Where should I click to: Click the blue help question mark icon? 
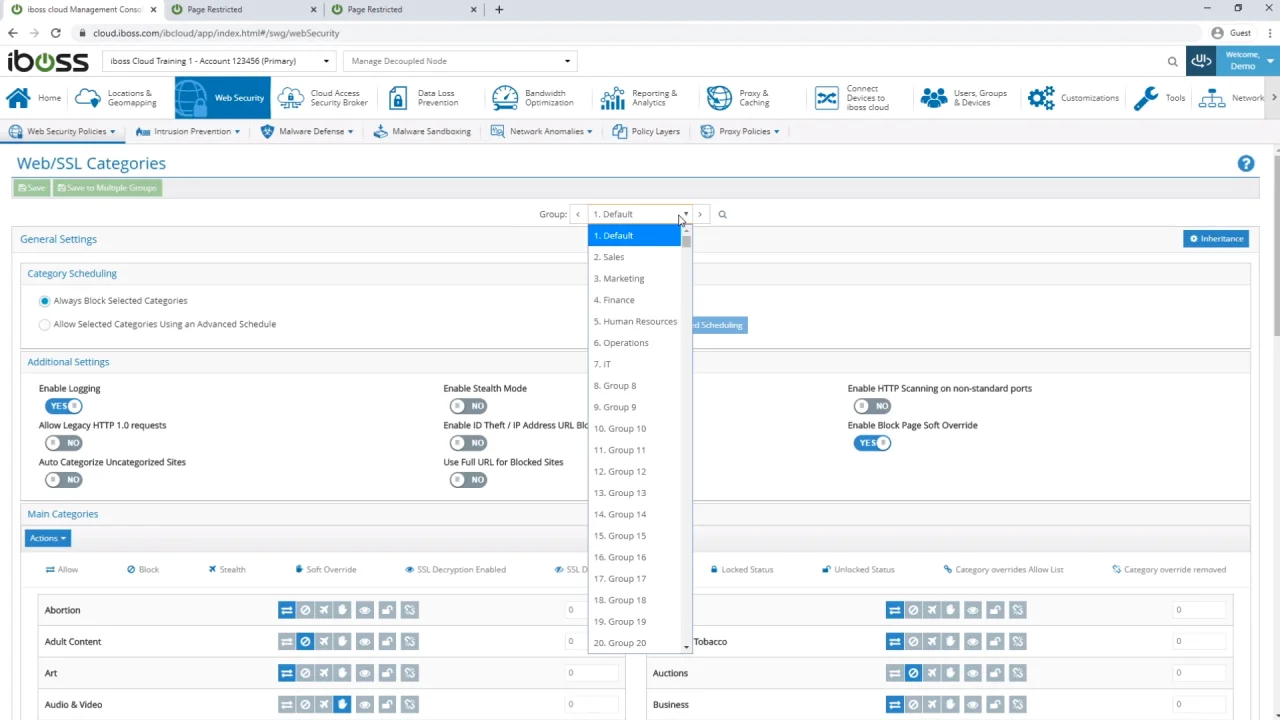pyautogui.click(x=1245, y=163)
